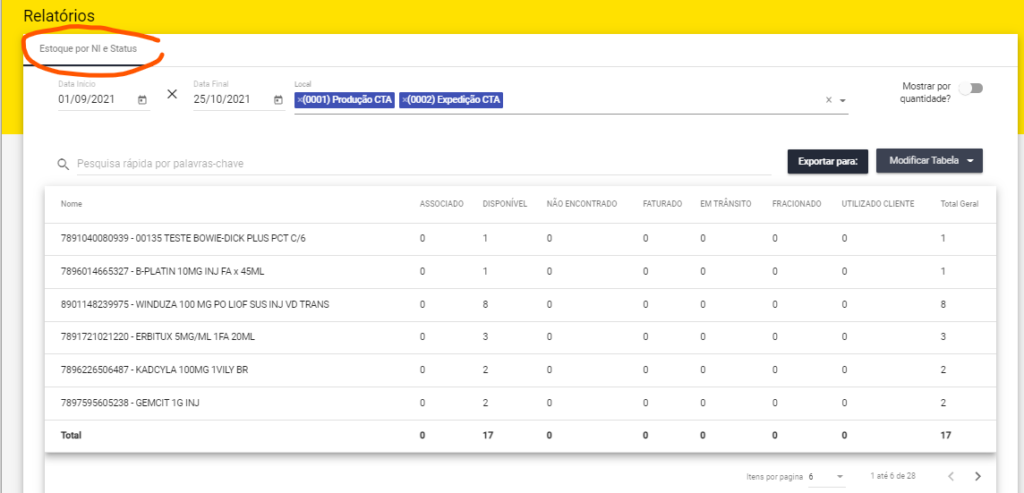
Task: Click the Total Geral column header
Action: tap(958, 204)
